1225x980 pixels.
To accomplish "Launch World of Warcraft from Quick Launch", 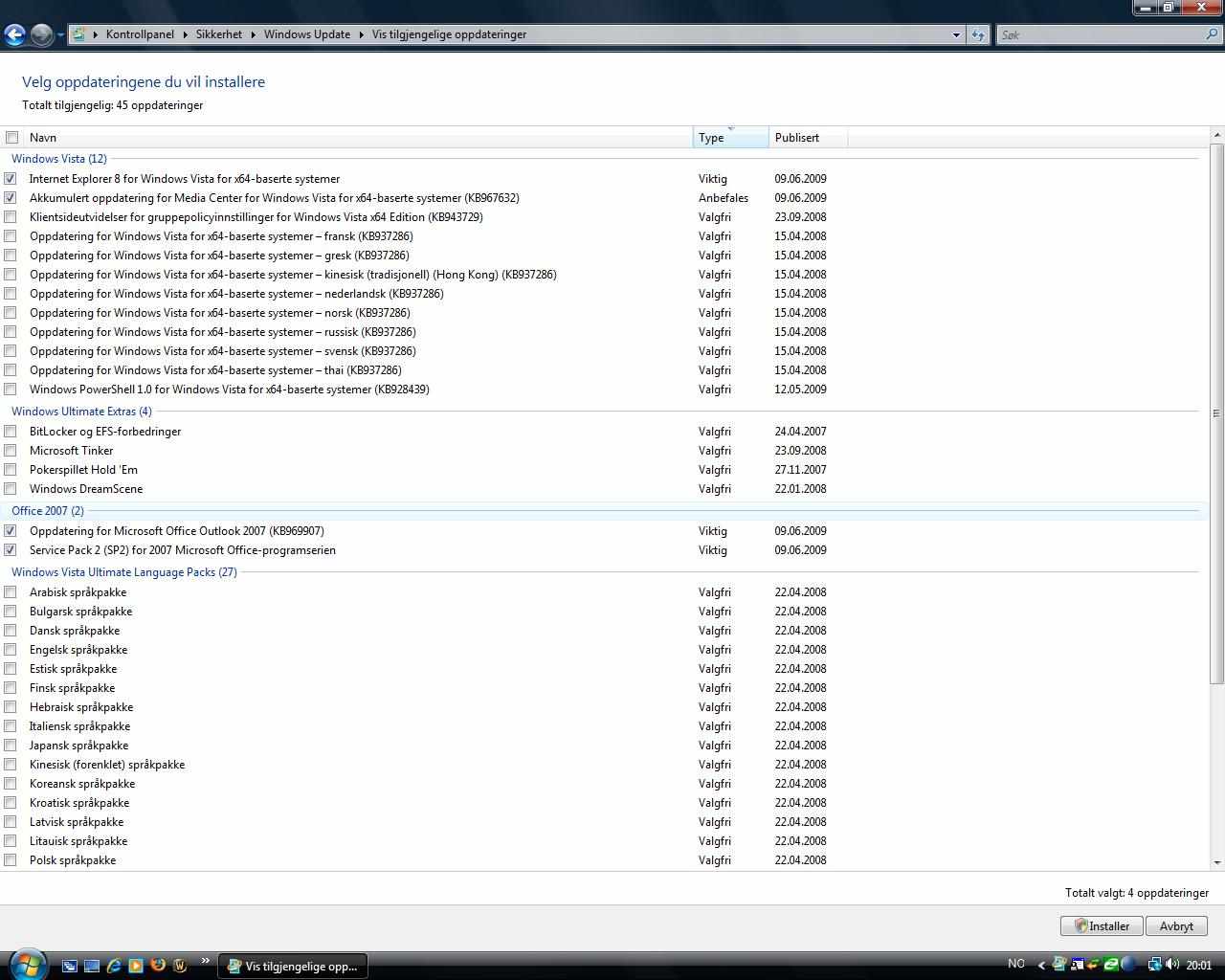I will [x=180, y=966].
